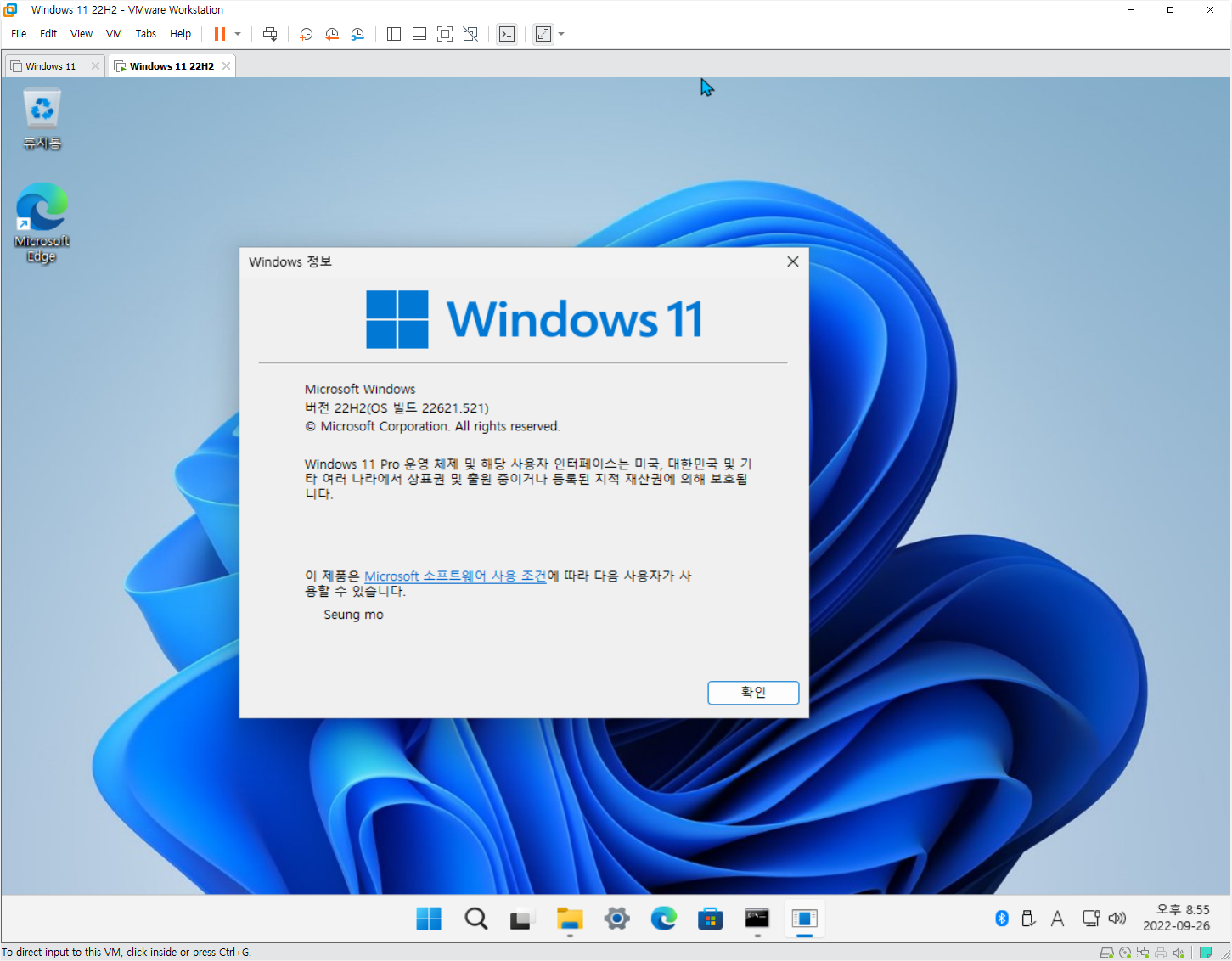1232x961 pixels.
Task: Click the printer device status icon
Action: (1161, 953)
